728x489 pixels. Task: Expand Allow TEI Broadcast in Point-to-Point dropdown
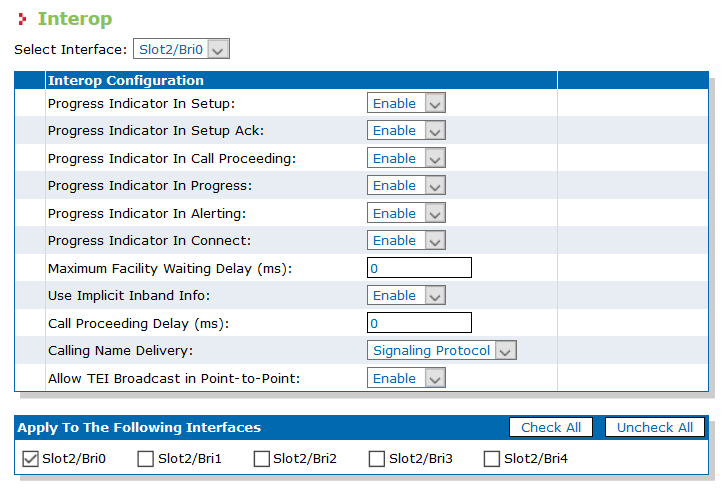pos(406,378)
